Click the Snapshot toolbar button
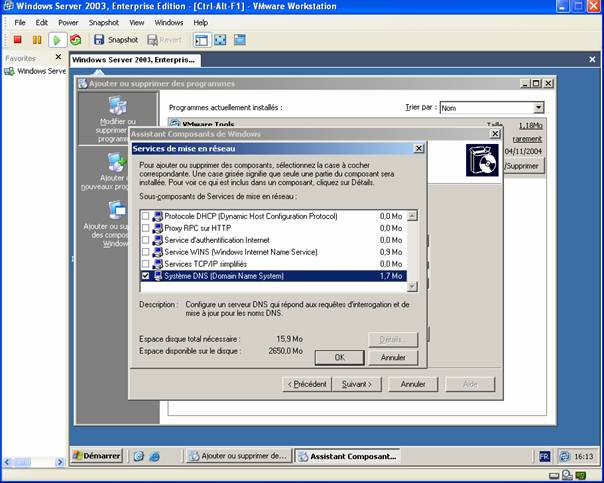604x483 pixels. [x=116, y=40]
